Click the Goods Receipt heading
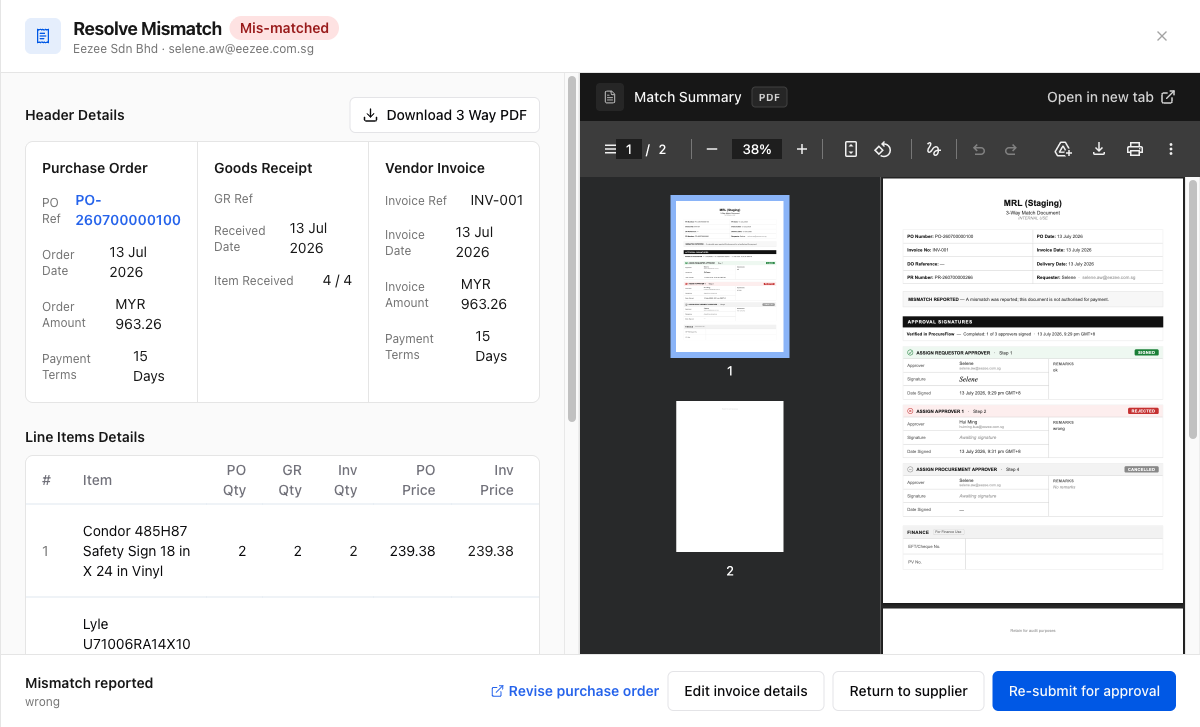1200x727 pixels. [x=263, y=168]
